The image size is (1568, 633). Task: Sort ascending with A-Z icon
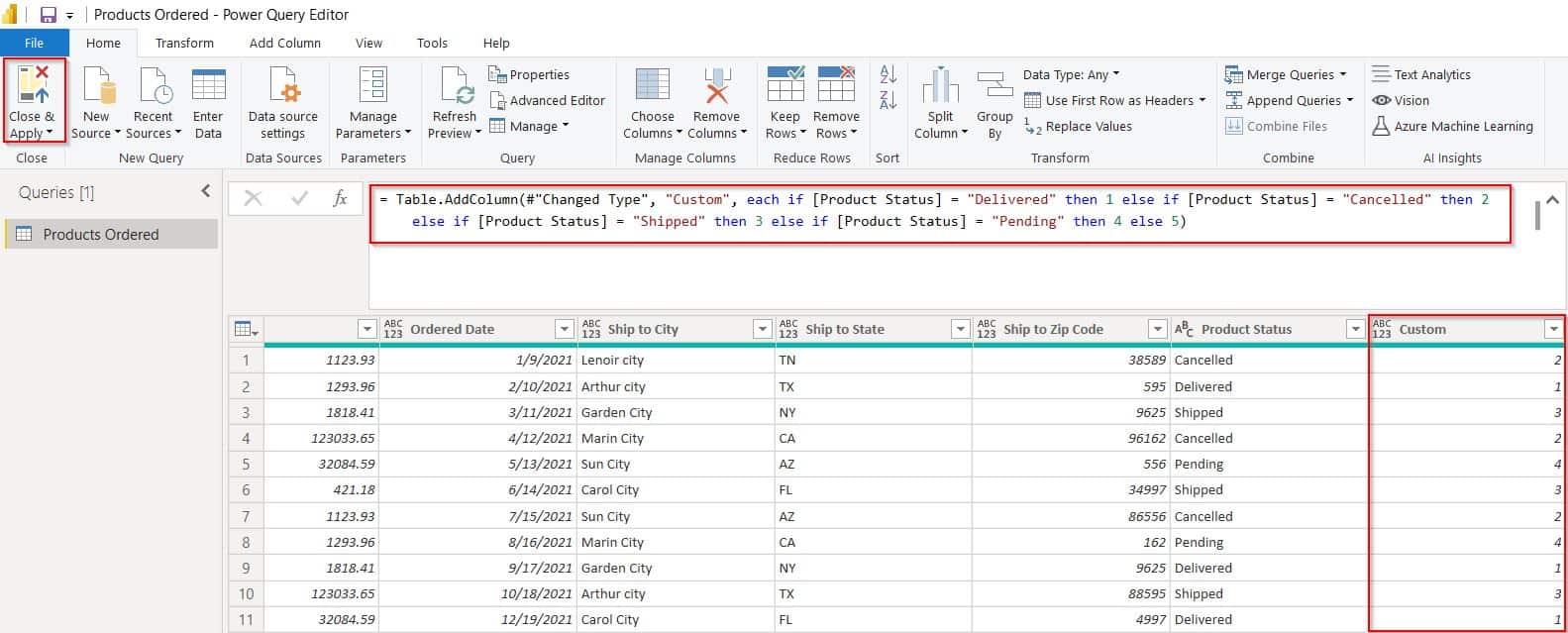tap(889, 74)
